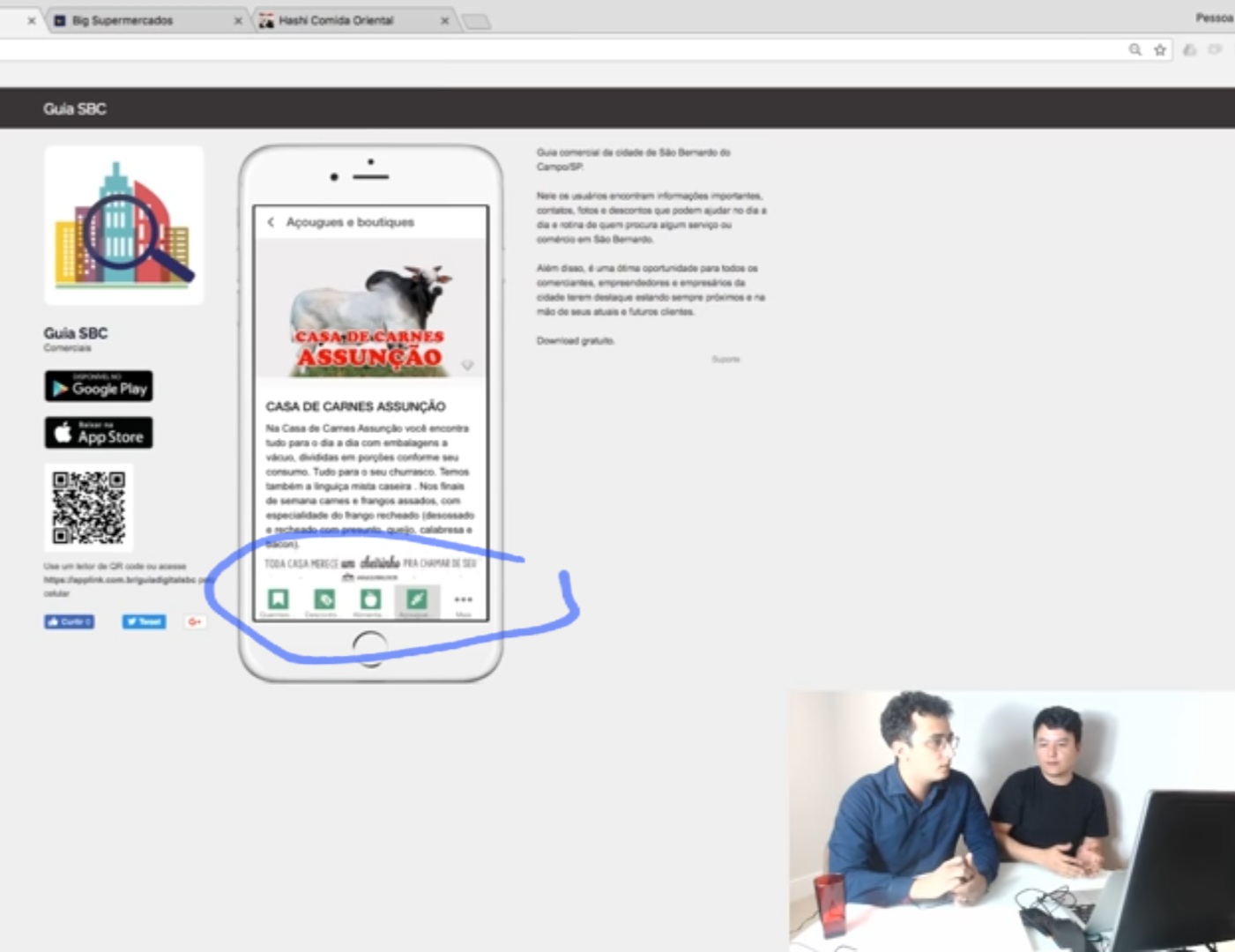Click the 'Guia SBC' app name under logo

[x=76, y=333]
